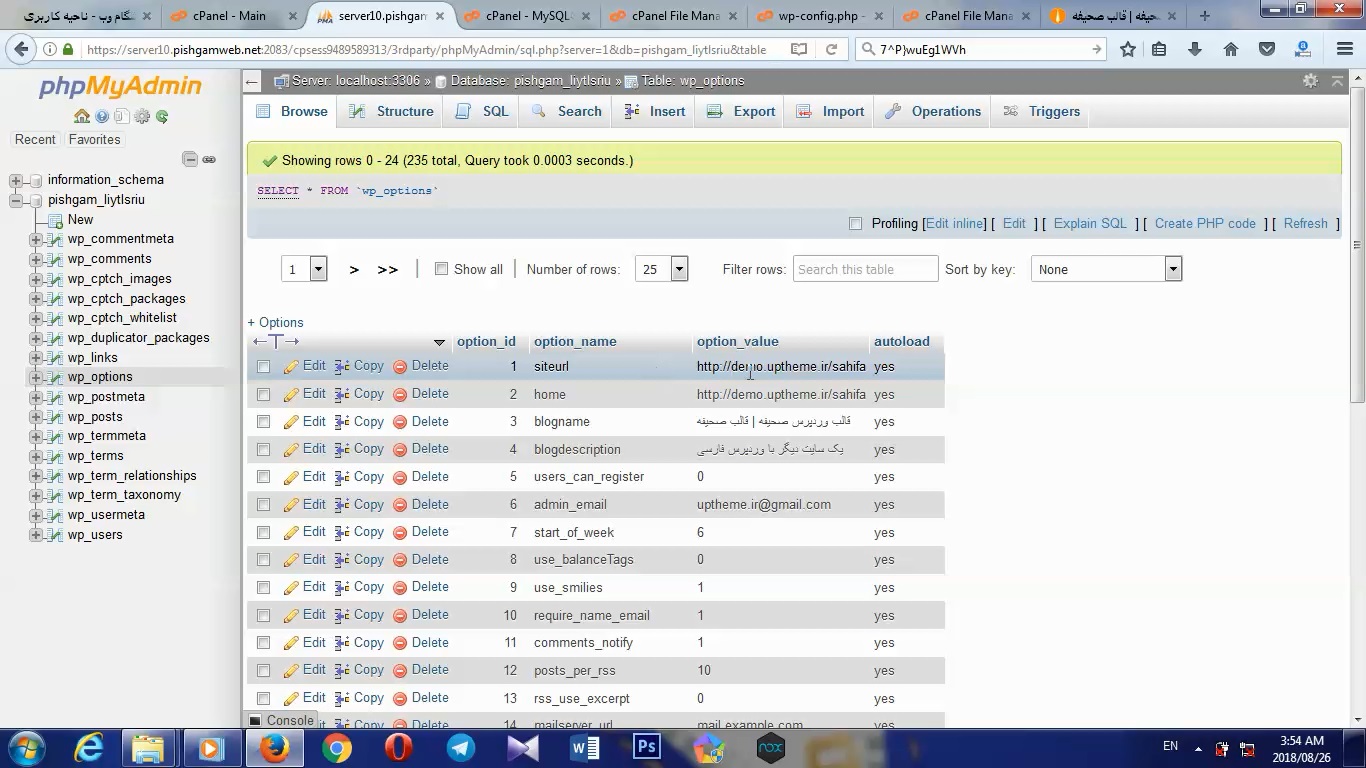1366x768 pixels.
Task: Select the users_can_register row checkbox
Action: [264, 477]
